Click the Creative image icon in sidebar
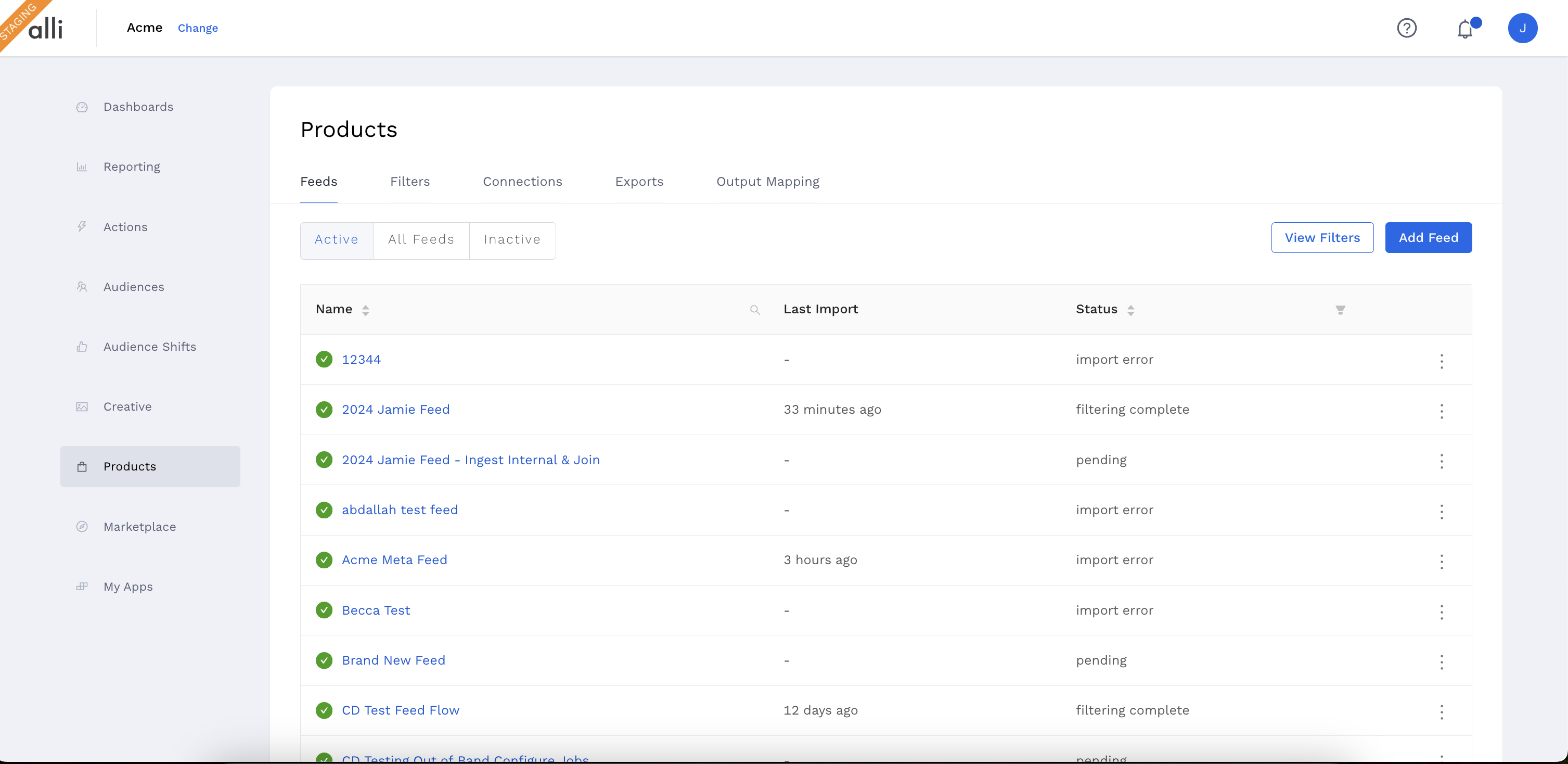 [82, 406]
